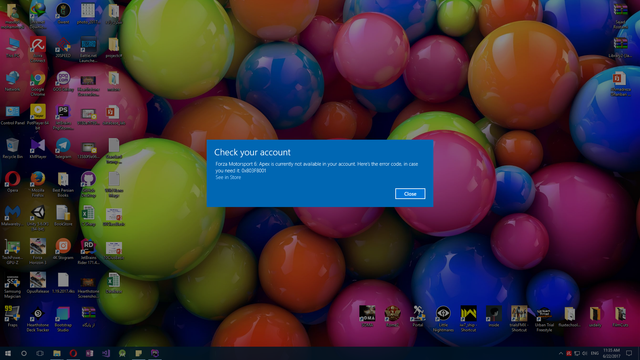The width and height of the screenshot is (640, 360).
Task: Open OneNote from the taskbar
Action: click(89, 353)
